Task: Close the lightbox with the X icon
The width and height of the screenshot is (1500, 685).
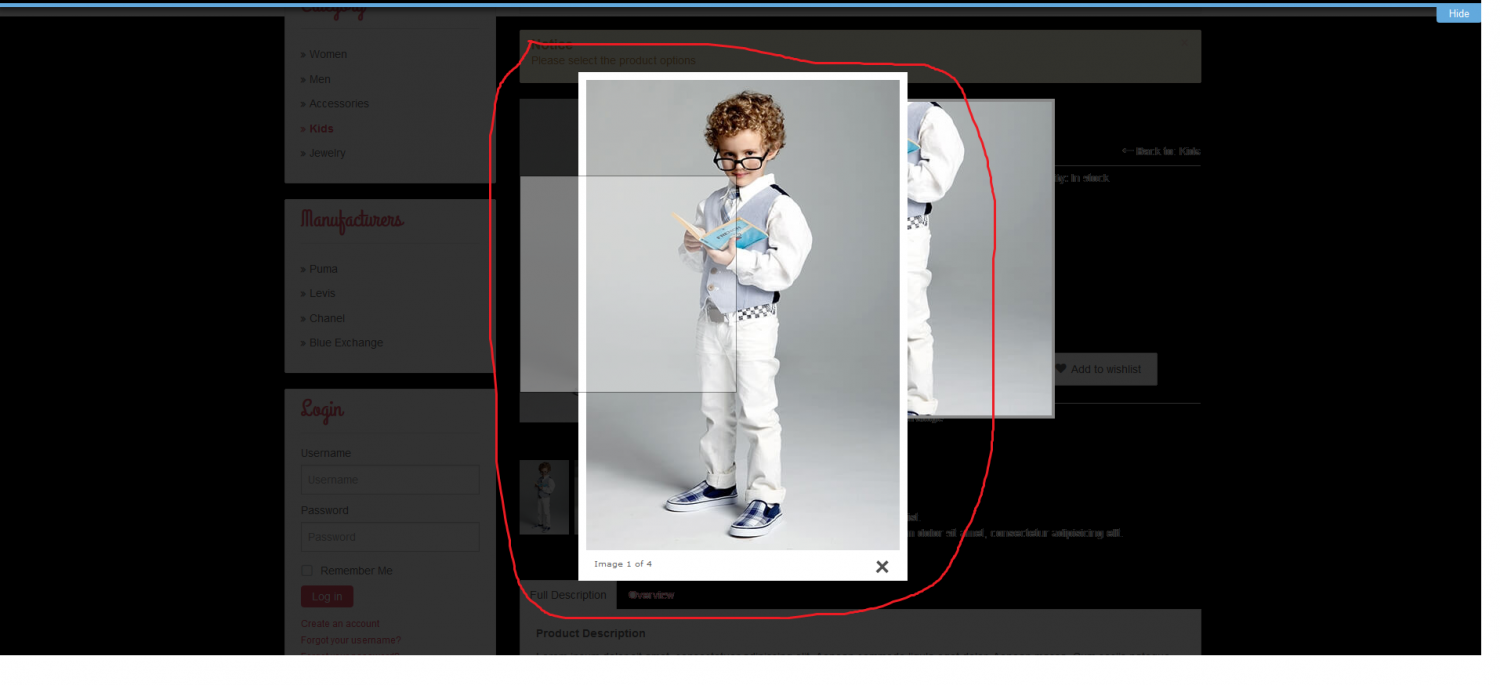Action: point(881,567)
